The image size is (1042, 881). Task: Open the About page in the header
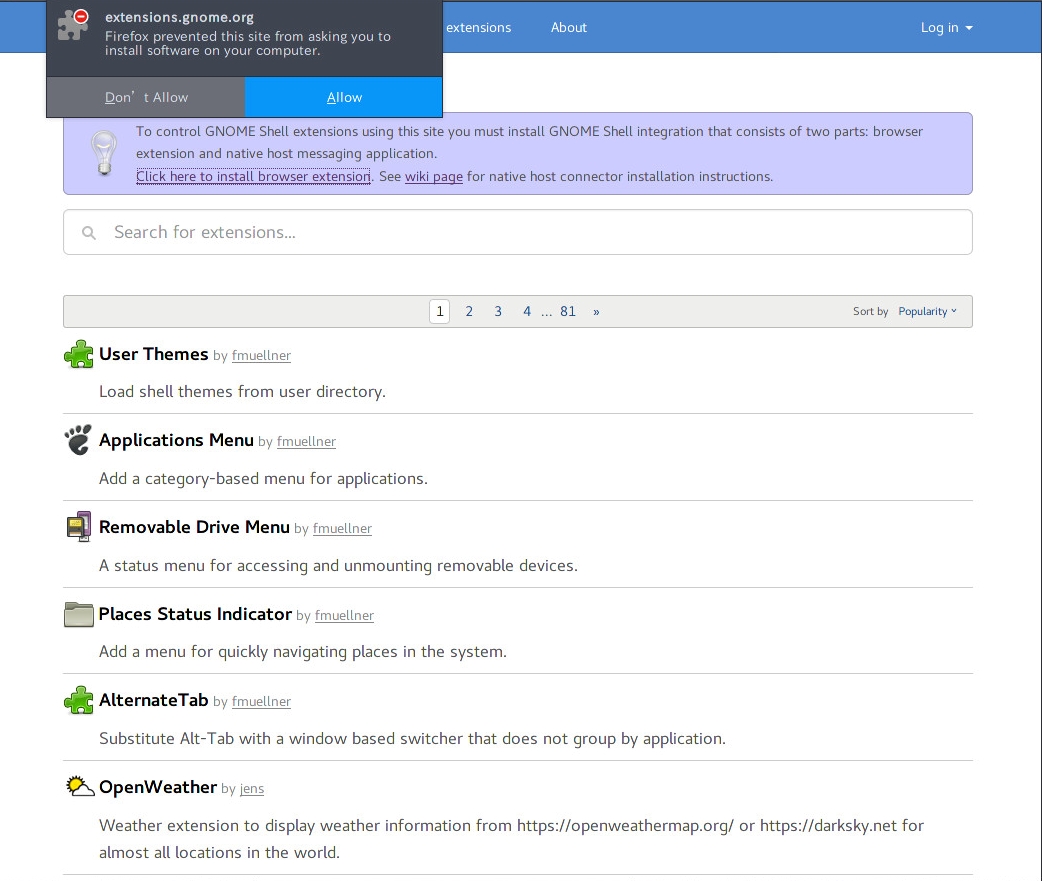(x=568, y=27)
